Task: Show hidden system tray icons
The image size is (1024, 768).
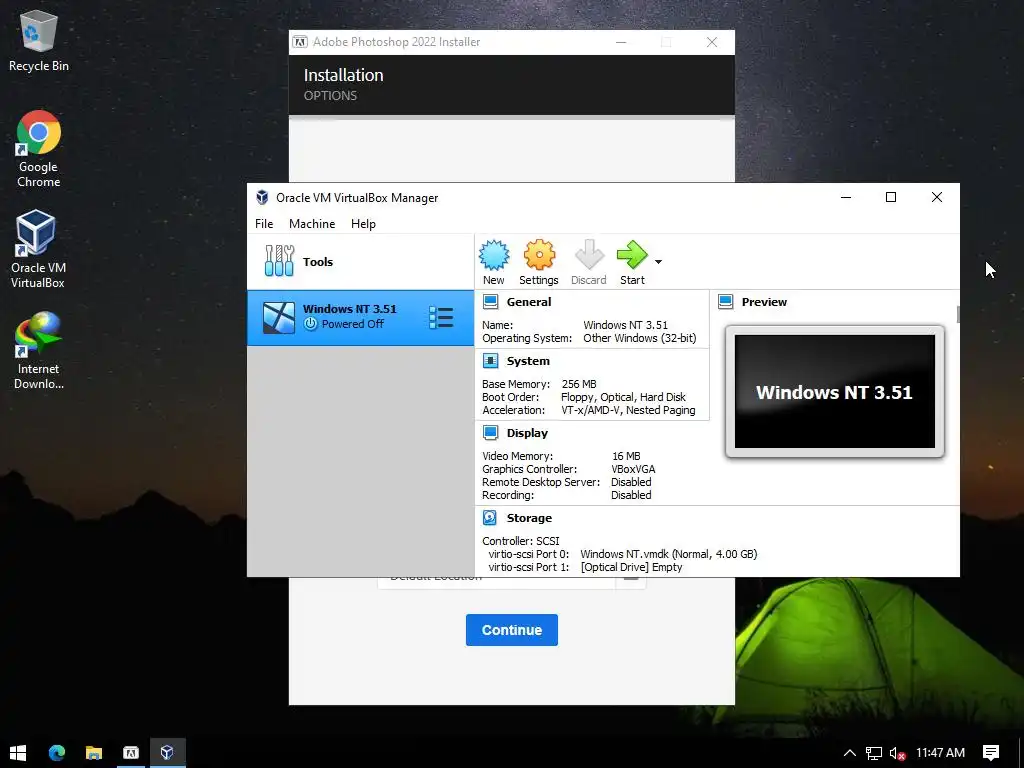Action: click(x=850, y=753)
